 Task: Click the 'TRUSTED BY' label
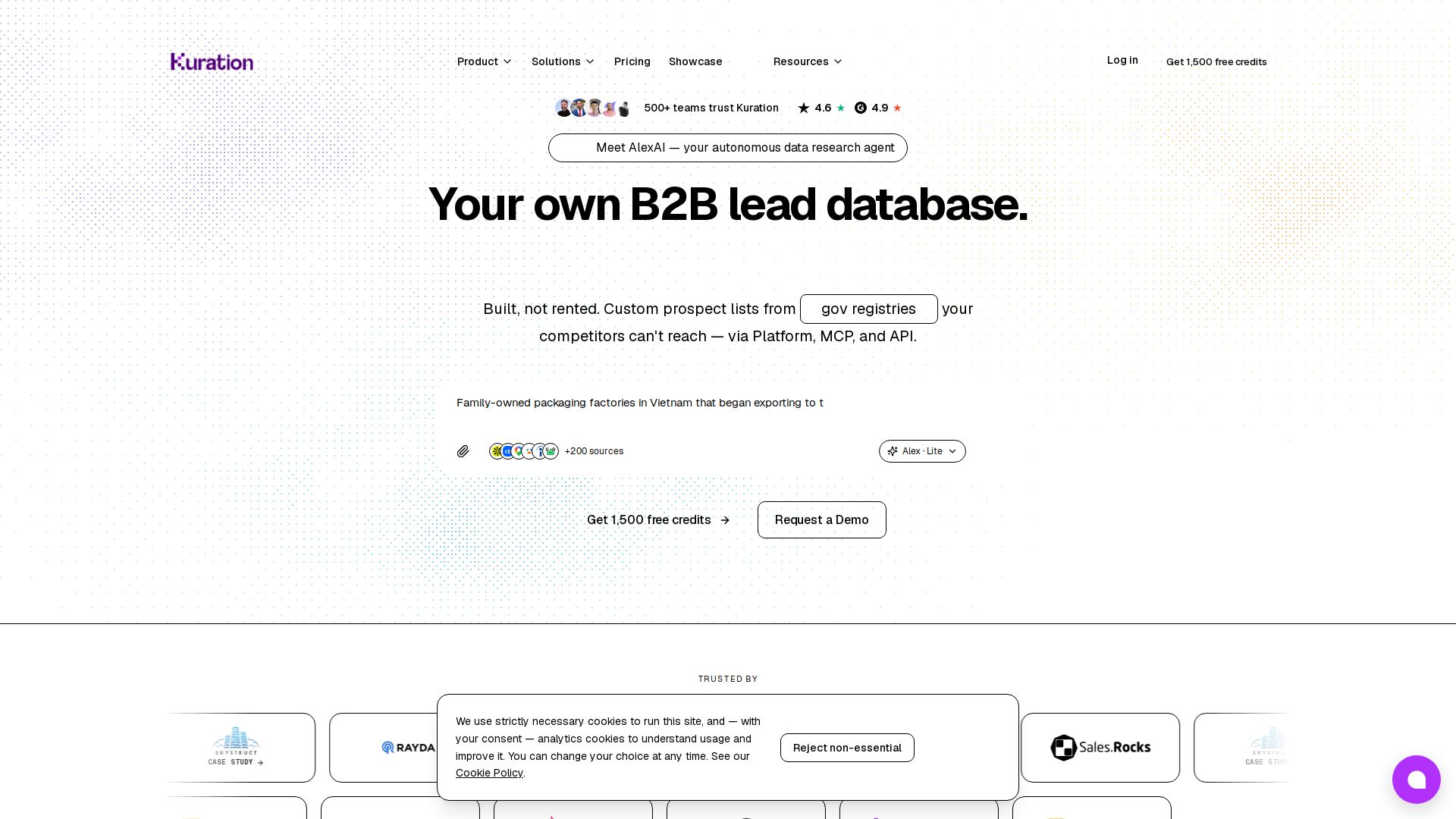pos(728,679)
